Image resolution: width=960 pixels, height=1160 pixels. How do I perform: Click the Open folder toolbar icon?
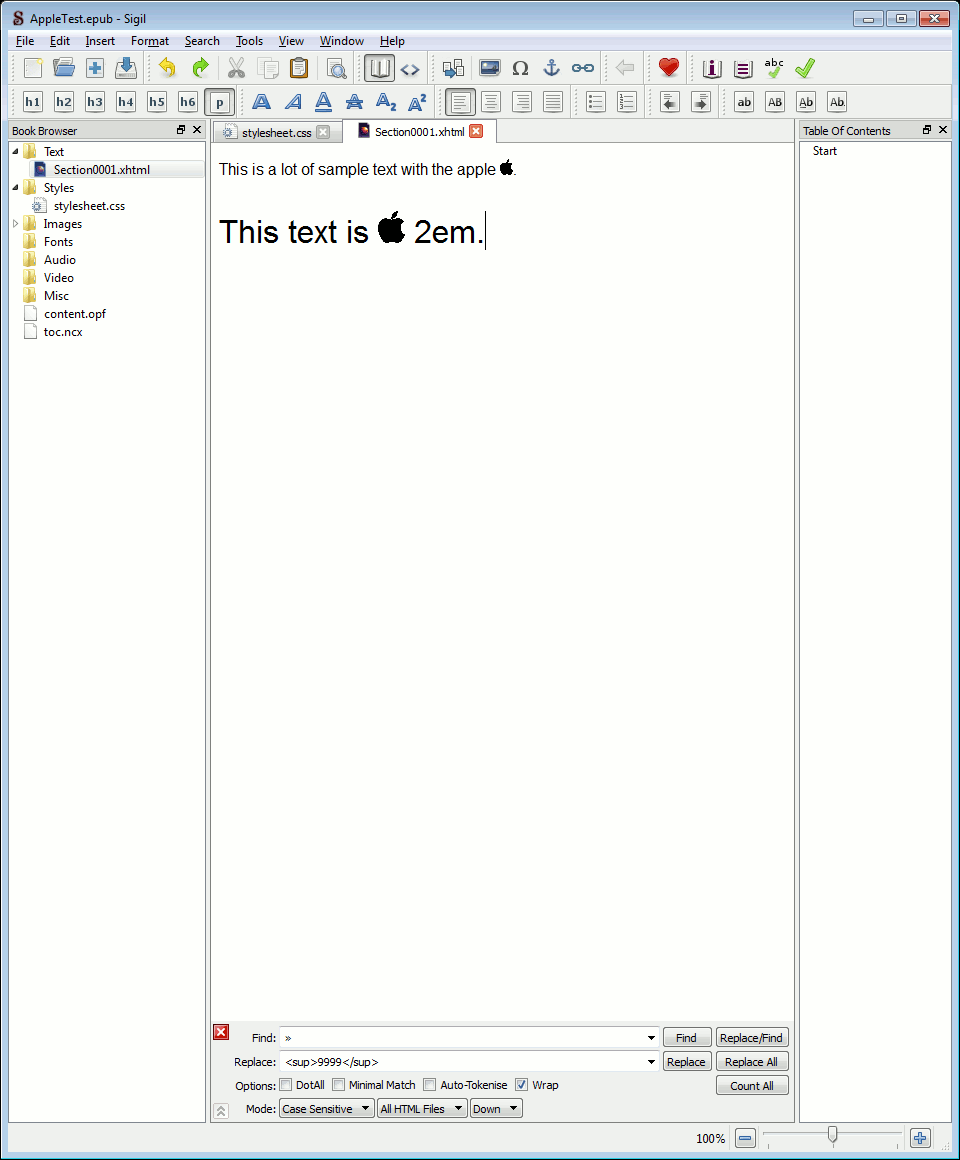(64, 68)
